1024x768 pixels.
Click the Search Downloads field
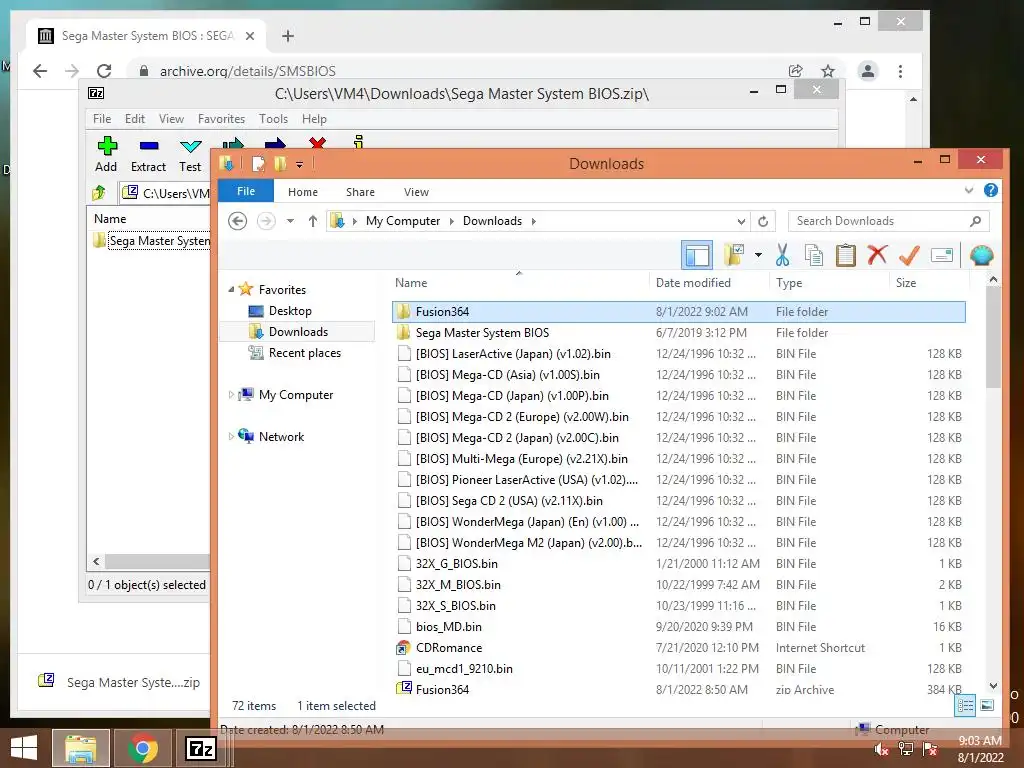click(x=888, y=221)
